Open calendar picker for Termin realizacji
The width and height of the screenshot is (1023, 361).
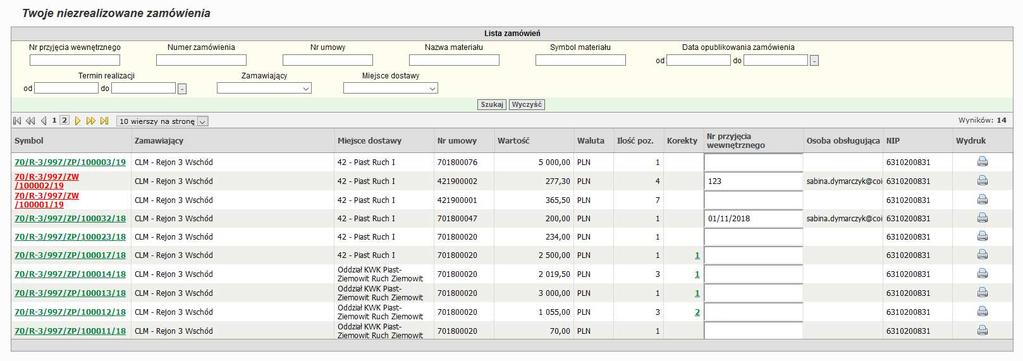click(x=182, y=89)
